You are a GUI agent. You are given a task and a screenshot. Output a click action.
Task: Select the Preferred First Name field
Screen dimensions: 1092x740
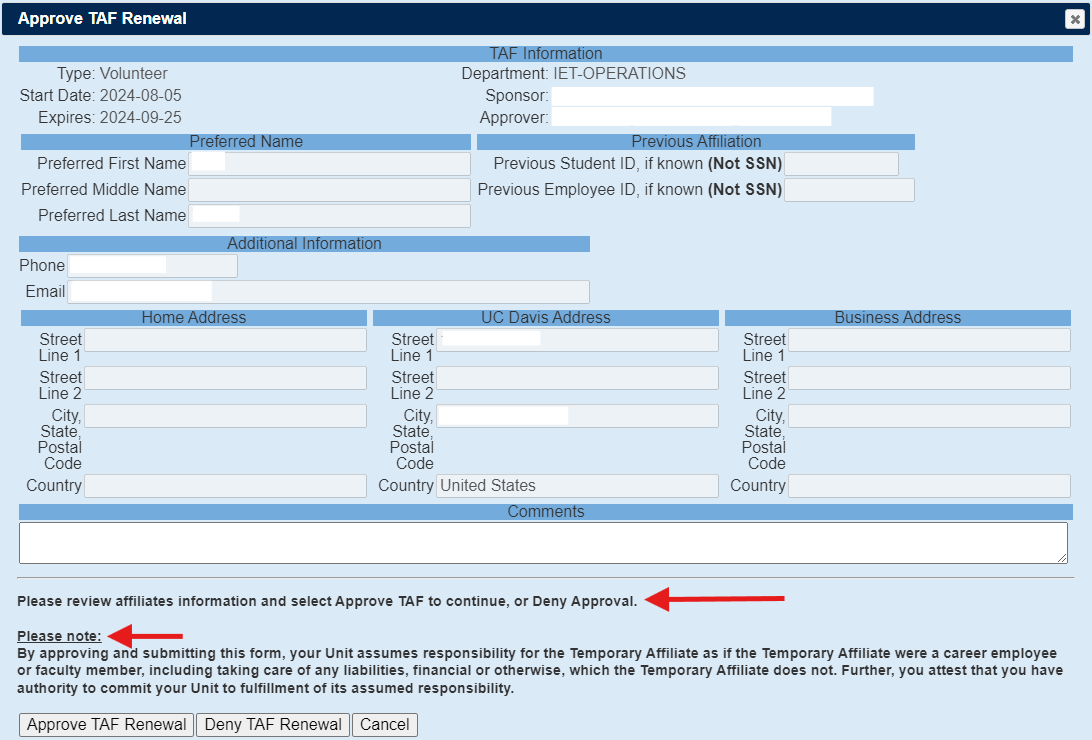click(329, 164)
